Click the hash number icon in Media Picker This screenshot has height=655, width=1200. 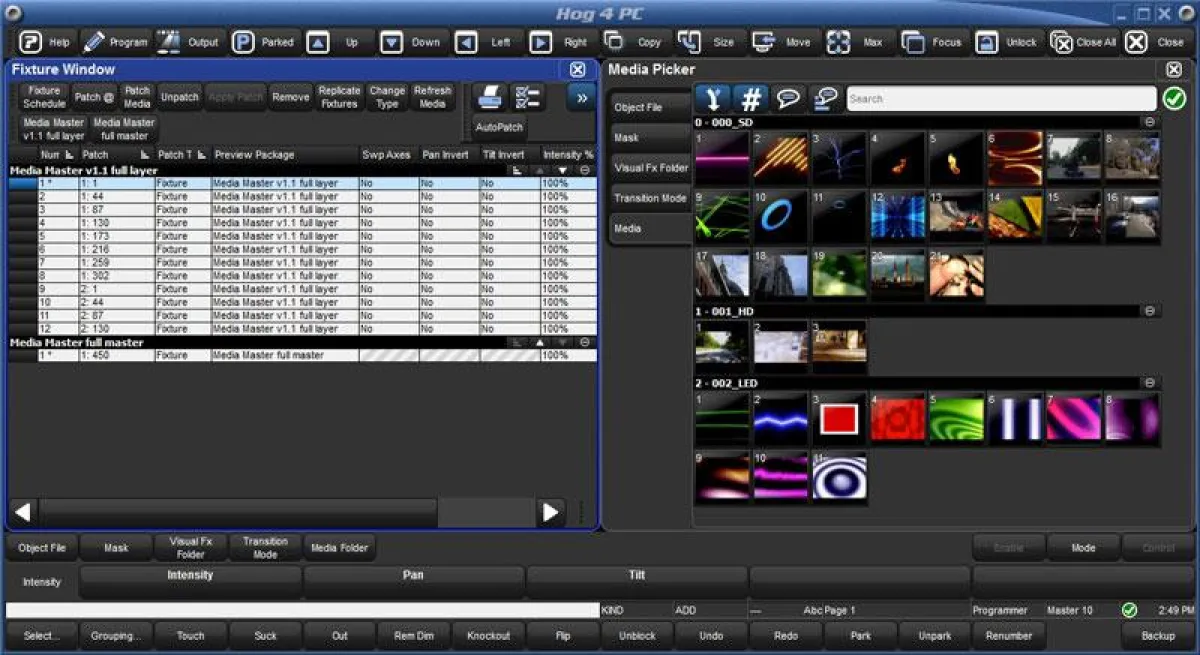(x=751, y=98)
